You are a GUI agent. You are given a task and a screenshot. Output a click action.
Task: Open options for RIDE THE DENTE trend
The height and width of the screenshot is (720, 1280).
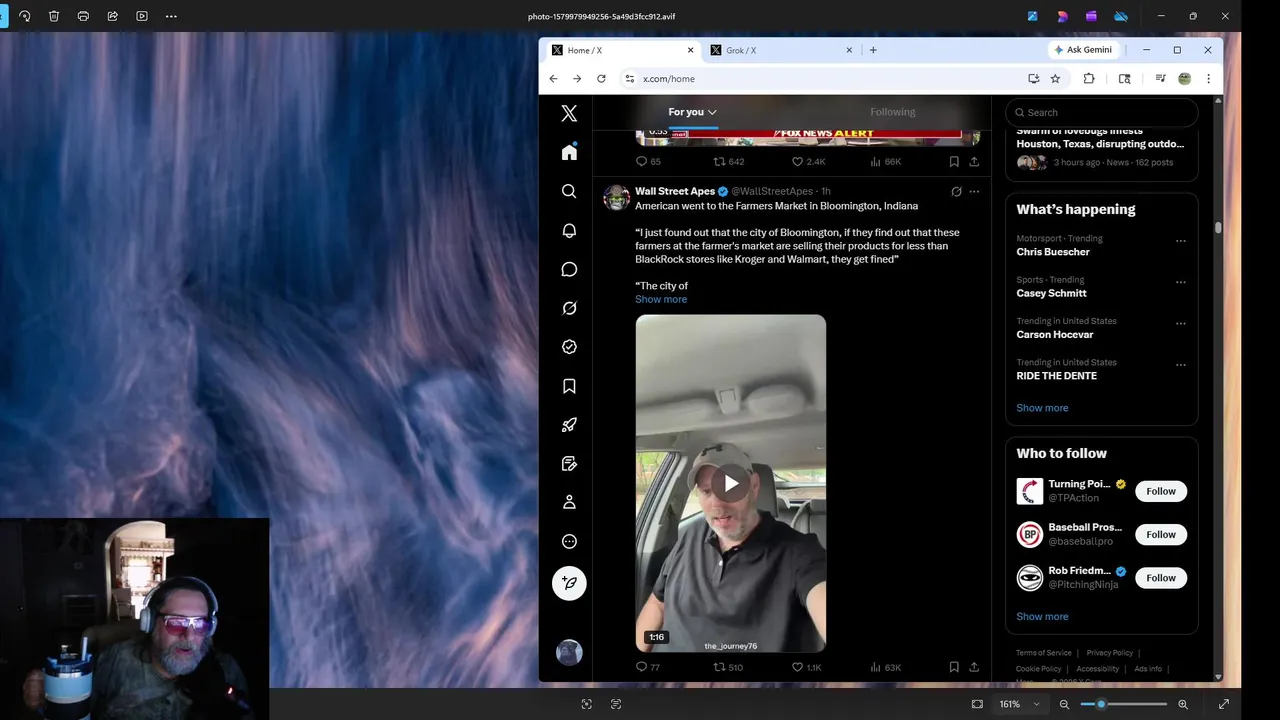(1181, 365)
